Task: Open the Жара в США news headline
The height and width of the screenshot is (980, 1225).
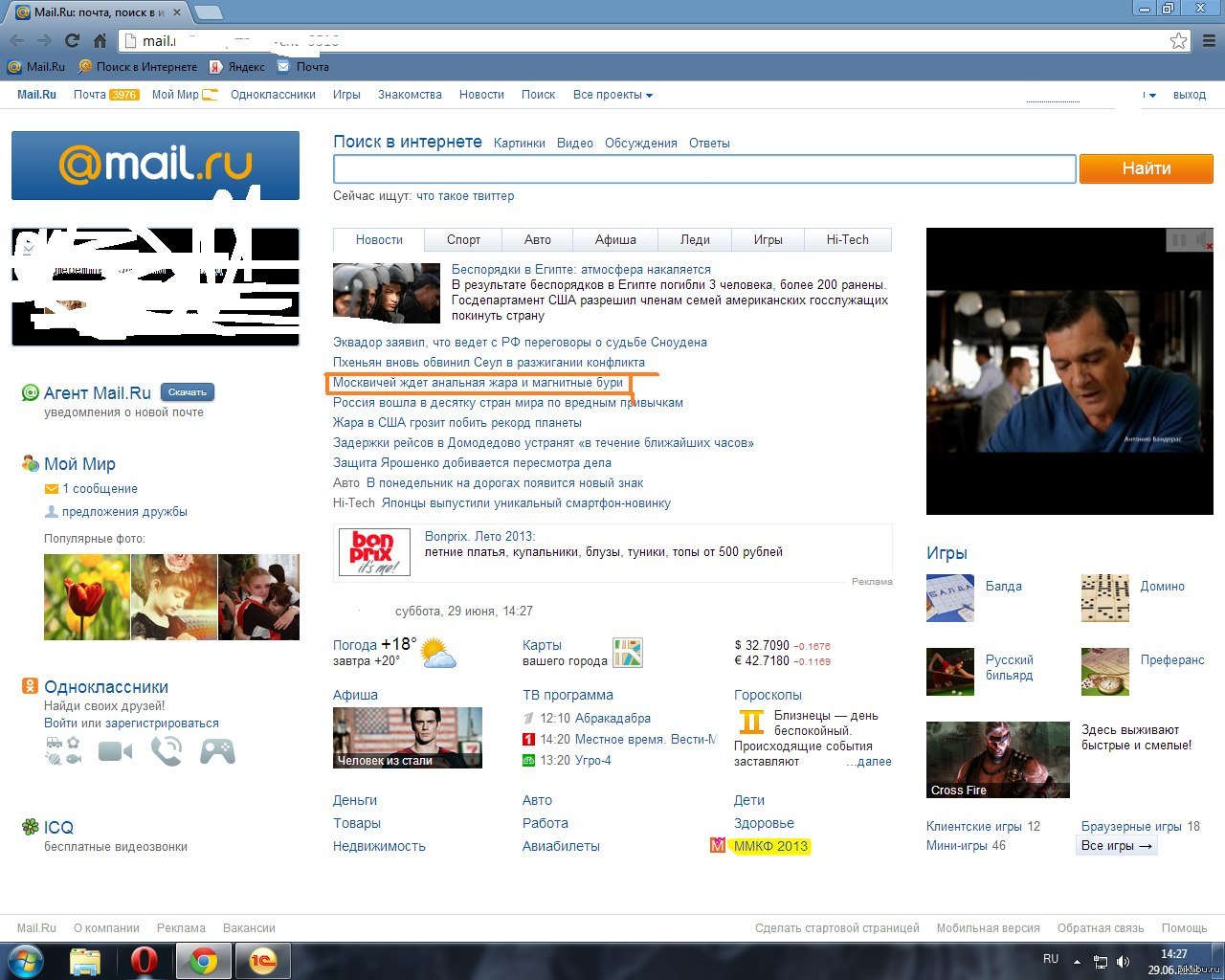Action: tap(457, 423)
